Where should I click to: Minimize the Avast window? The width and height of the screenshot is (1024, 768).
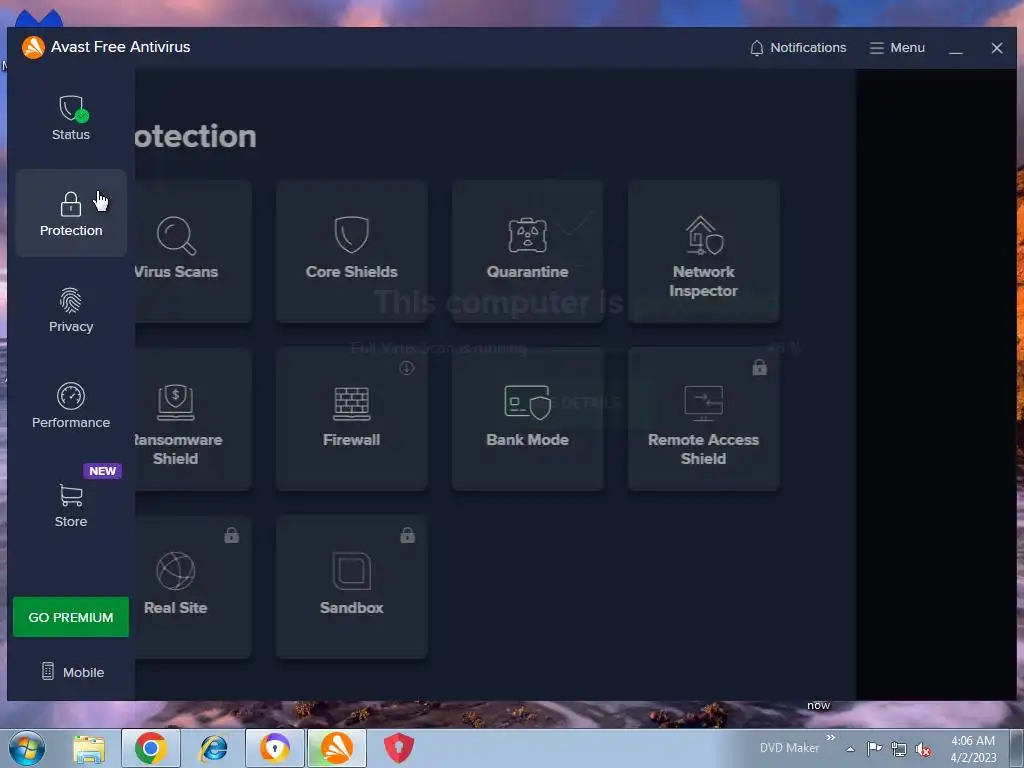click(x=955, y=48)
